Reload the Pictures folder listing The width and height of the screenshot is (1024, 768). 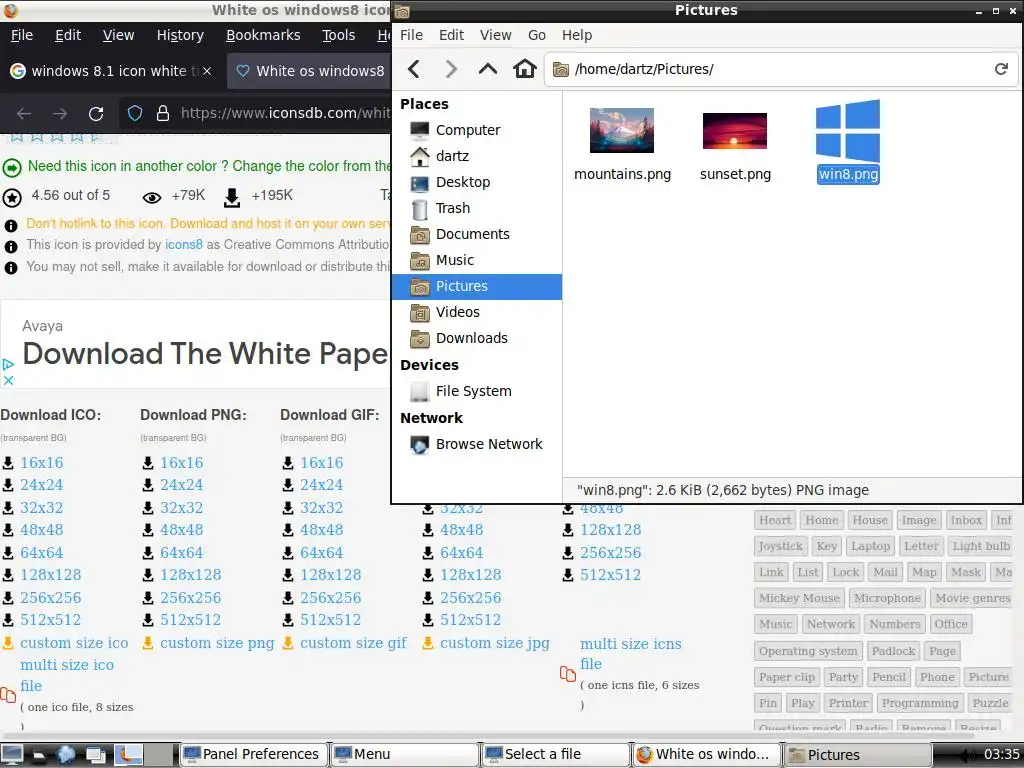pos(1001,69)
